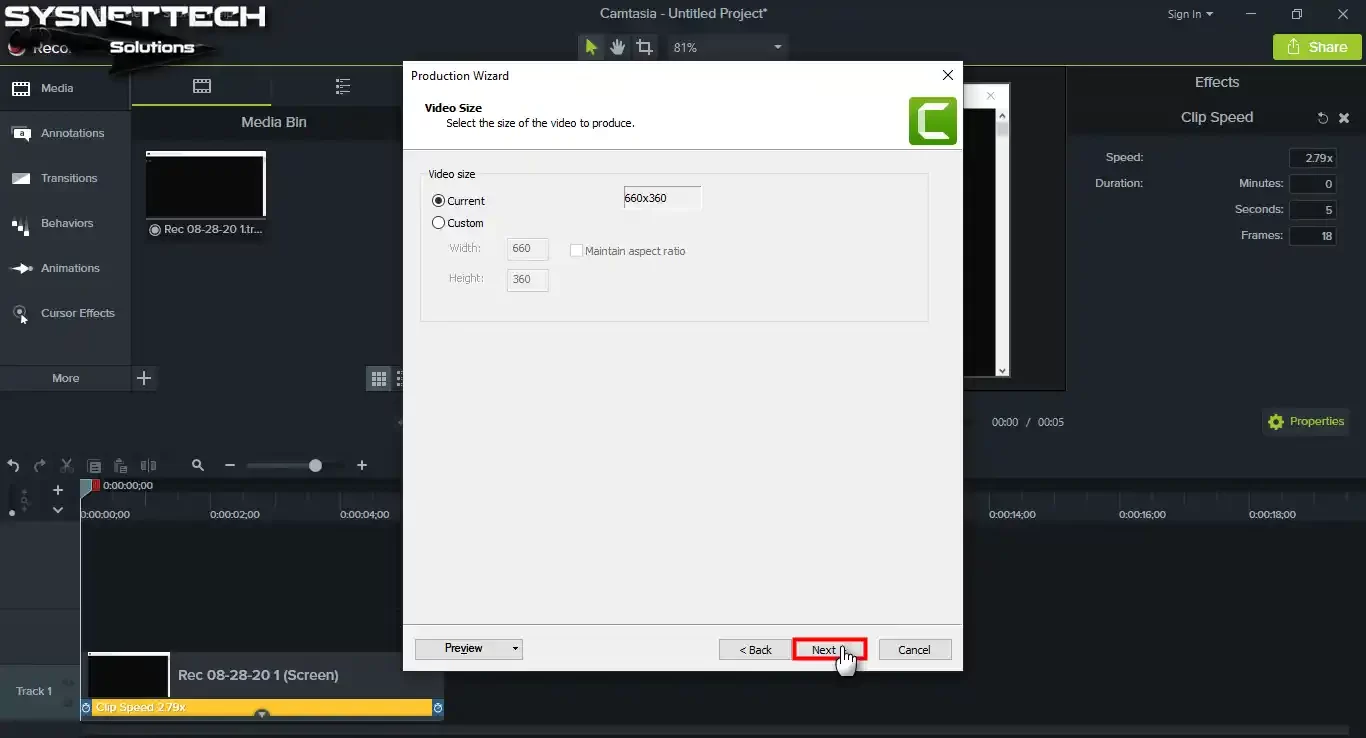
Task: Select the Crop tool in canvas toolbar
Action: coord(644,47)
